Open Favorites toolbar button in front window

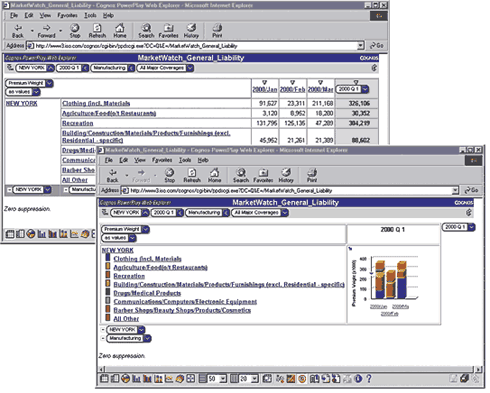[x=263, y=175]
